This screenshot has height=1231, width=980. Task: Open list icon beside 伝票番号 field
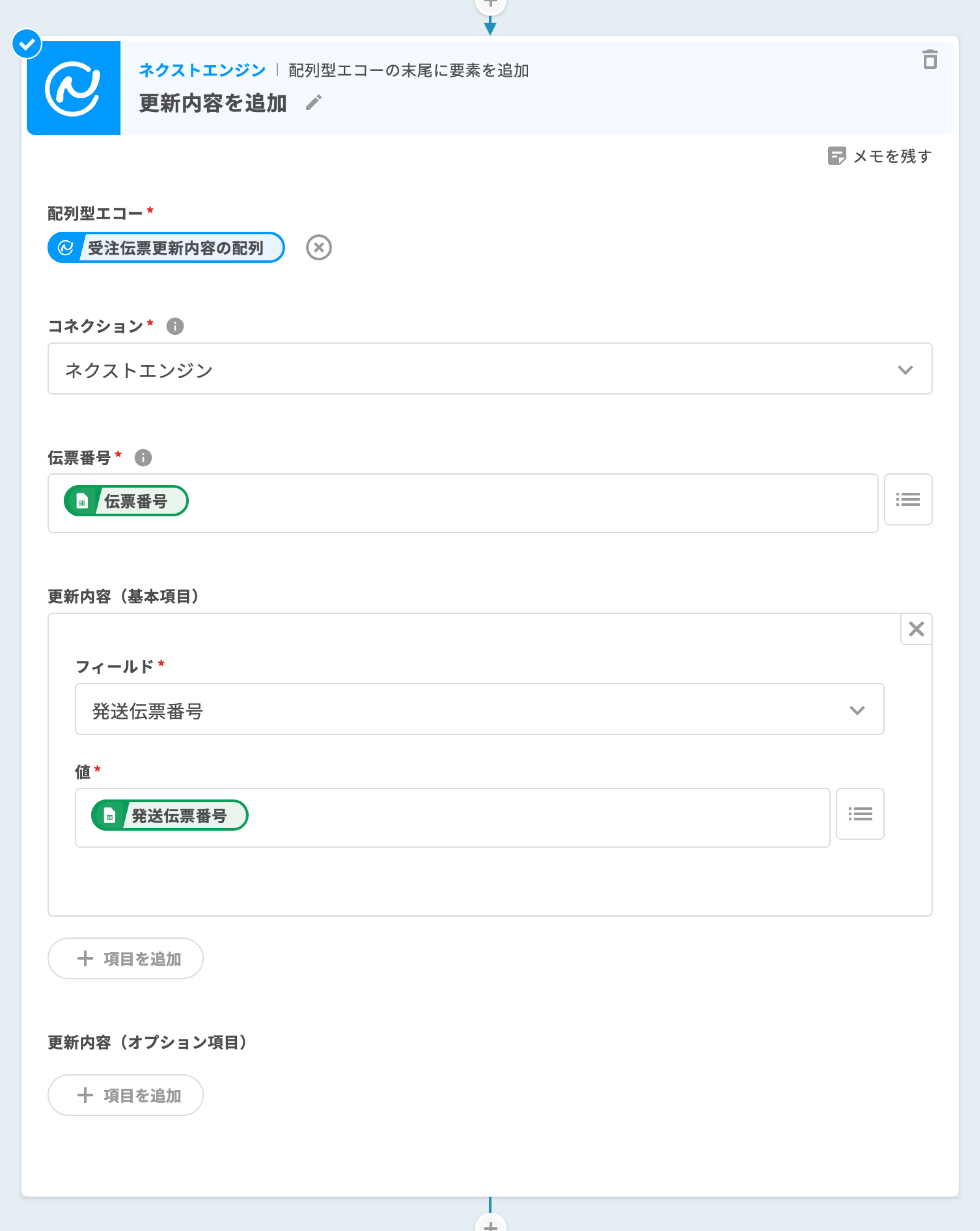[x=908, y=500]
